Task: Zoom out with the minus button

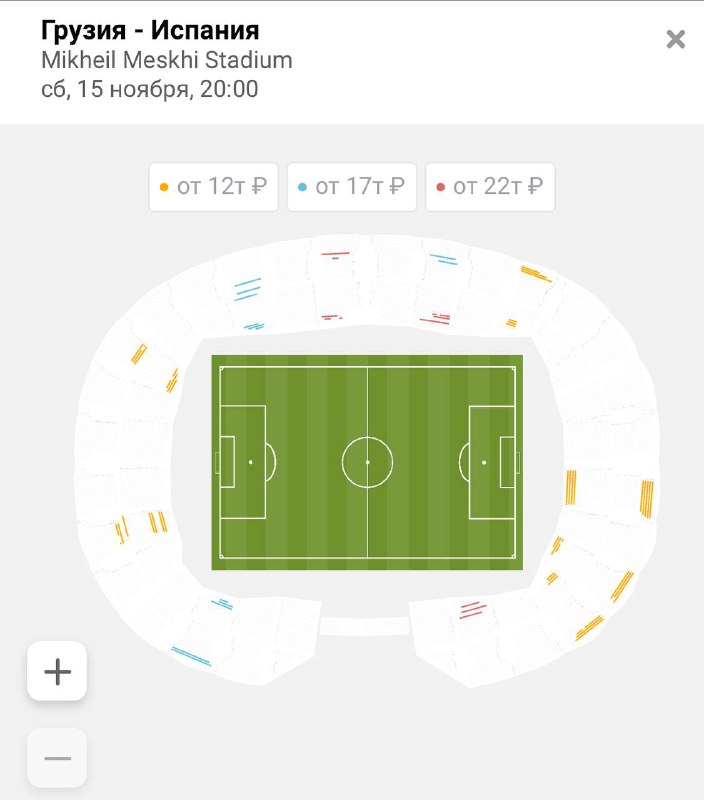Action: (x=57, y=758)
